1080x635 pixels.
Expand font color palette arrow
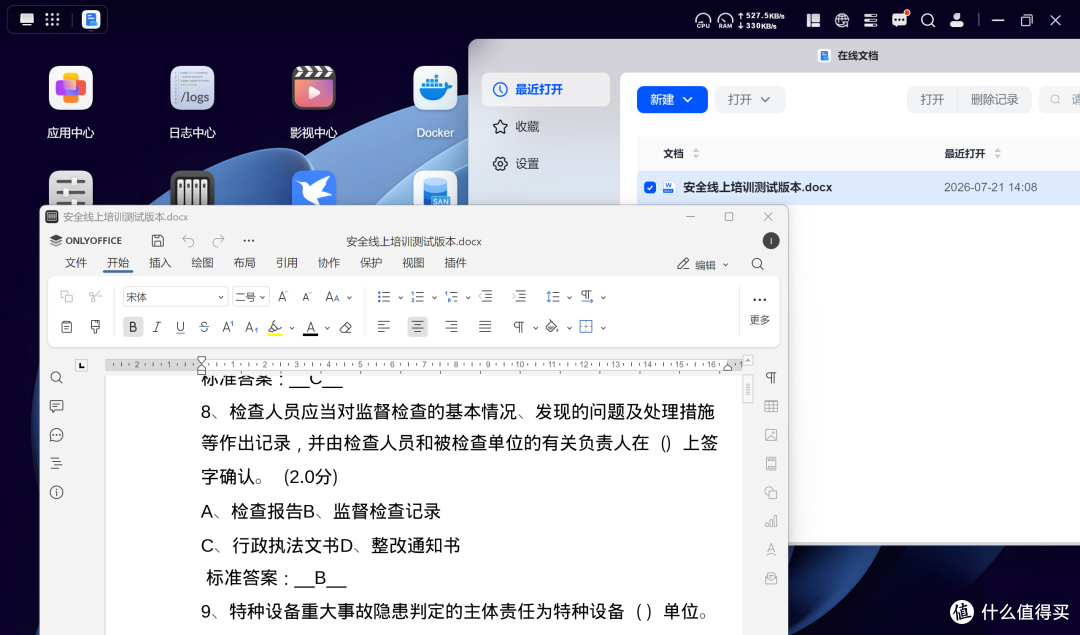(x=327, y=328)
